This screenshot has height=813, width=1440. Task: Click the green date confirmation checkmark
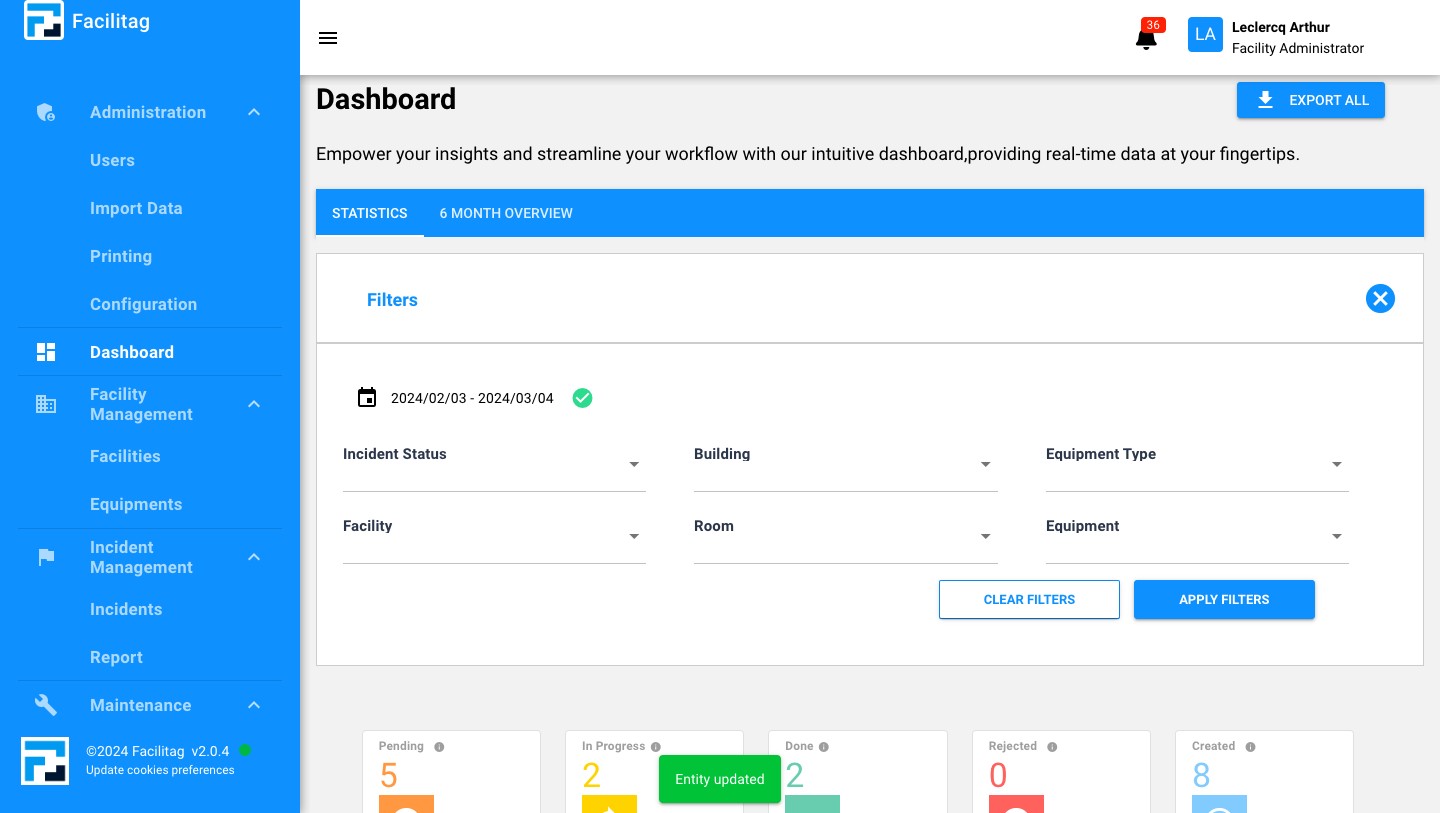pyautogui.click(x=582, y=398)
